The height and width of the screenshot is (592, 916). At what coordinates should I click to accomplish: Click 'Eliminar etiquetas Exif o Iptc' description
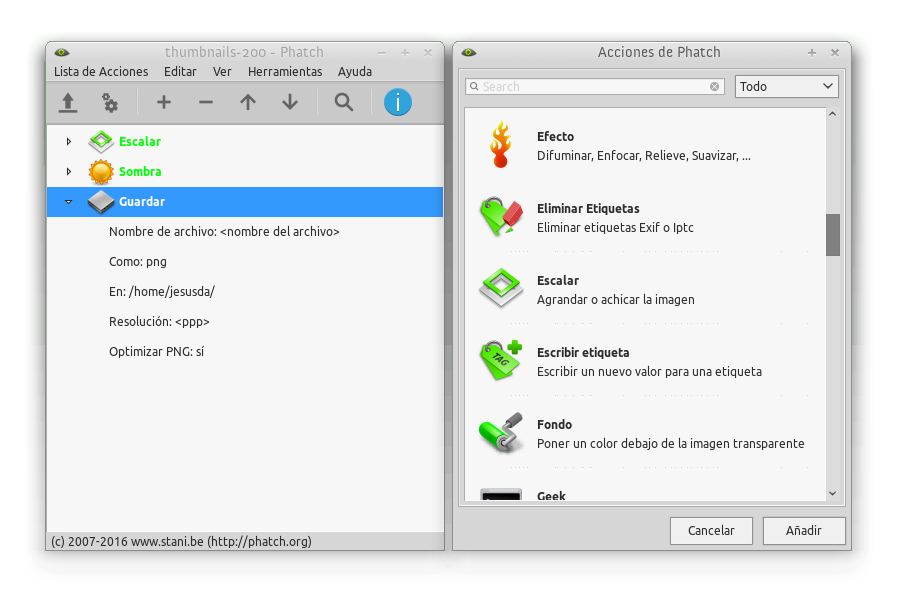(615, 228)
